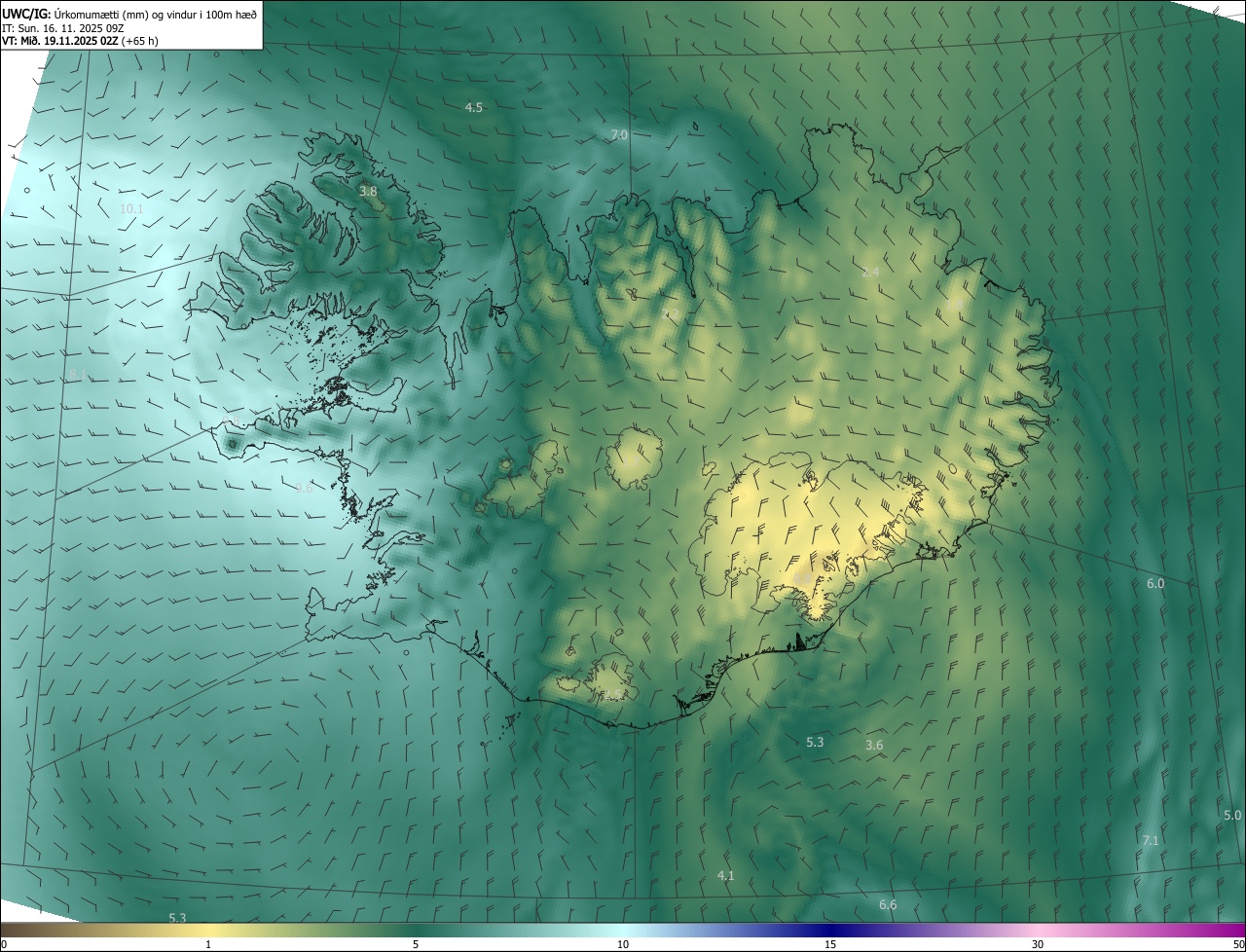
Task: Click the 6.0 value label east of Iceland
Action: 1155,584
